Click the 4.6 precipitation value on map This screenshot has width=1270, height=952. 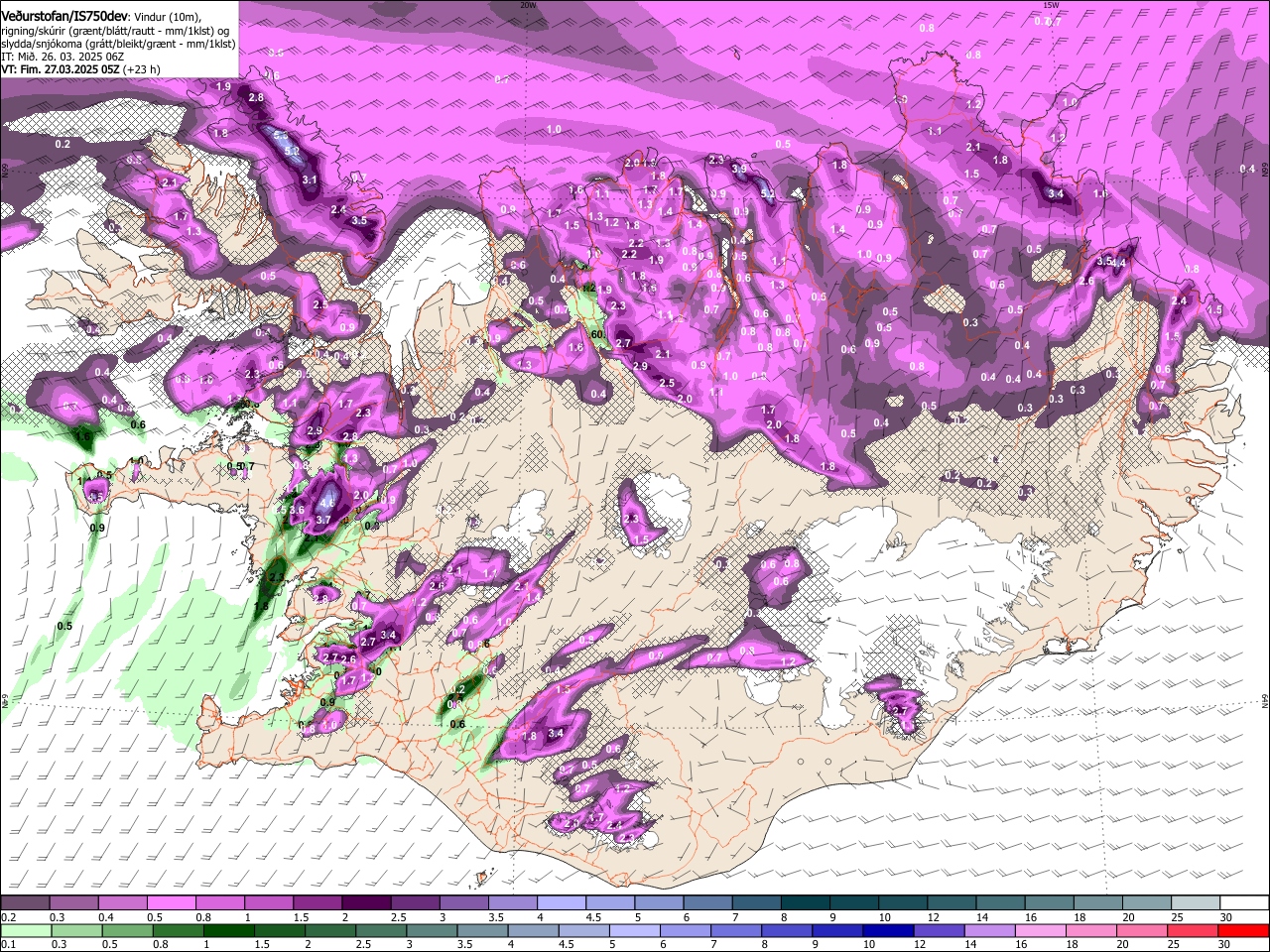[x=327, y=503]
